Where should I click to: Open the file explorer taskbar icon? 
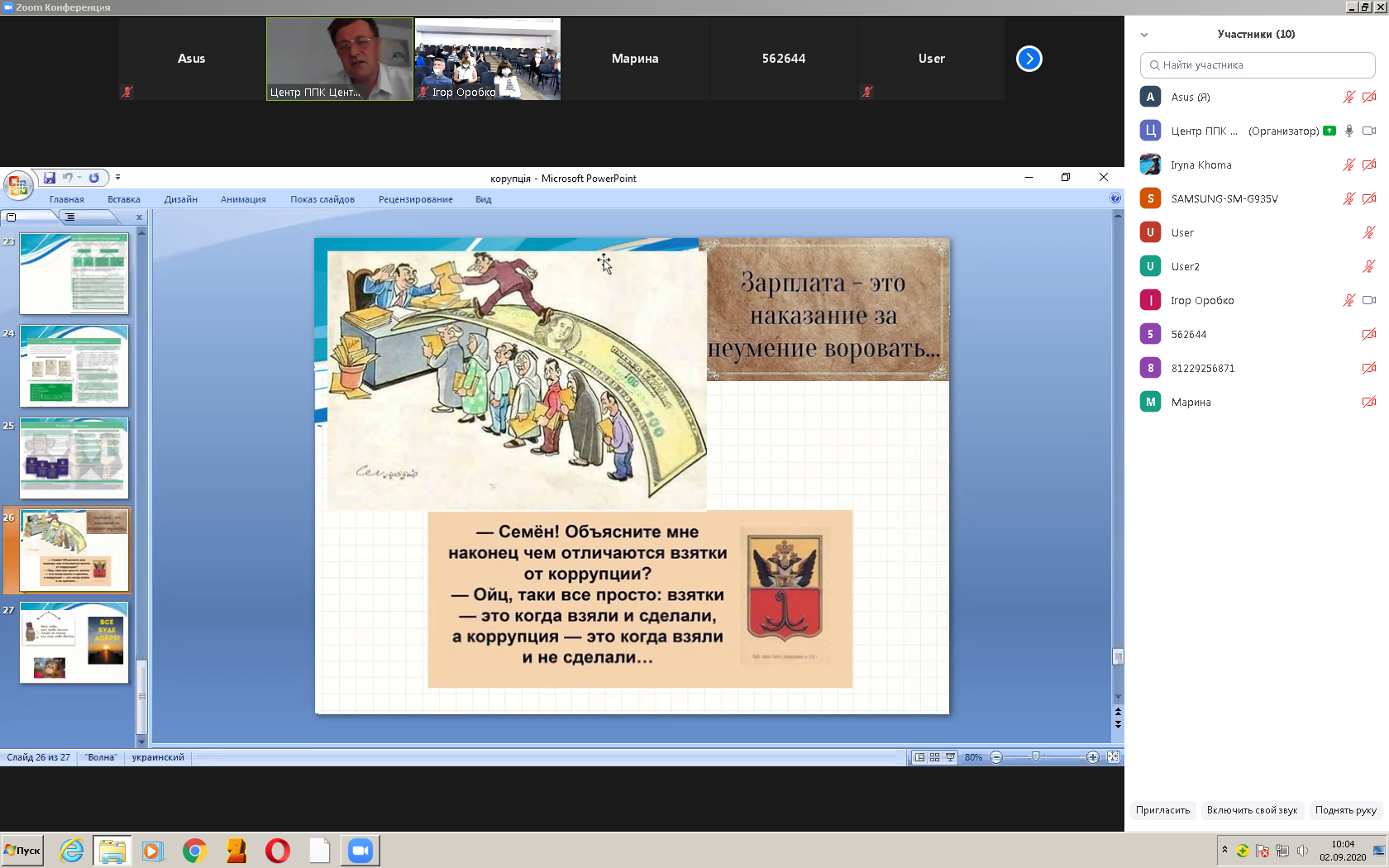[112, 851]
